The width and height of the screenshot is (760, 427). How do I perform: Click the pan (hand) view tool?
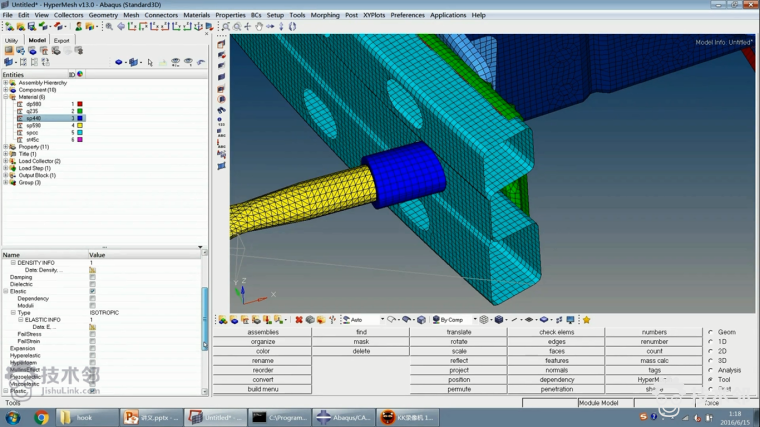click(258, 27)
